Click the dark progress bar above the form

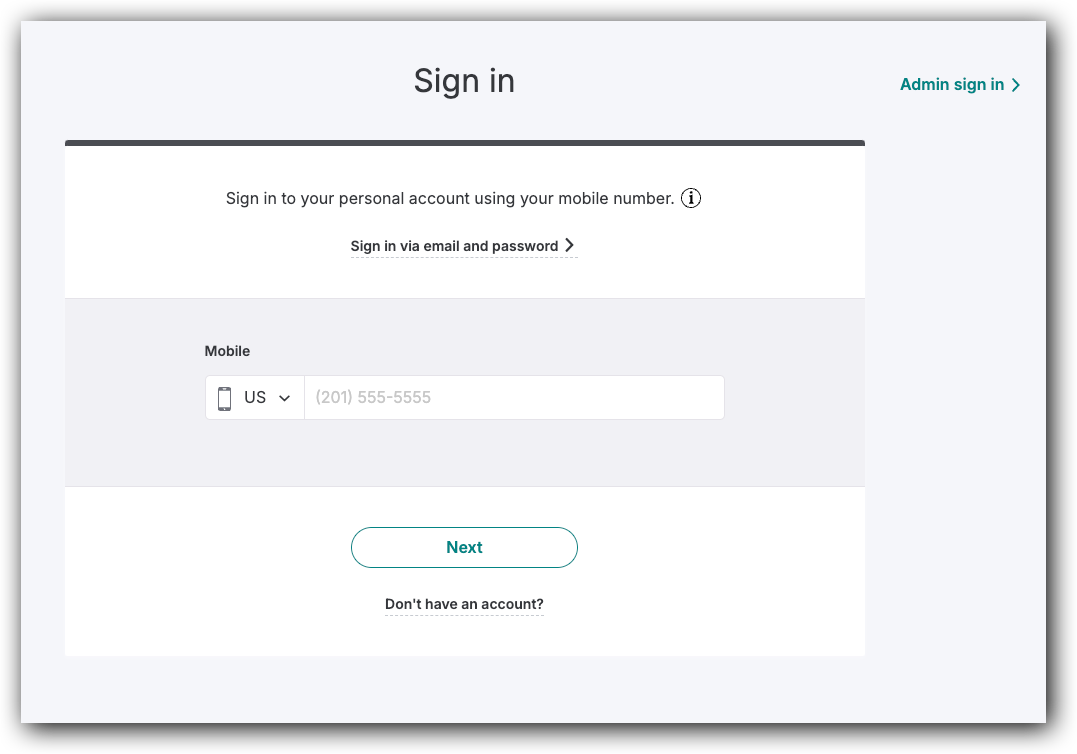[464, 141]
